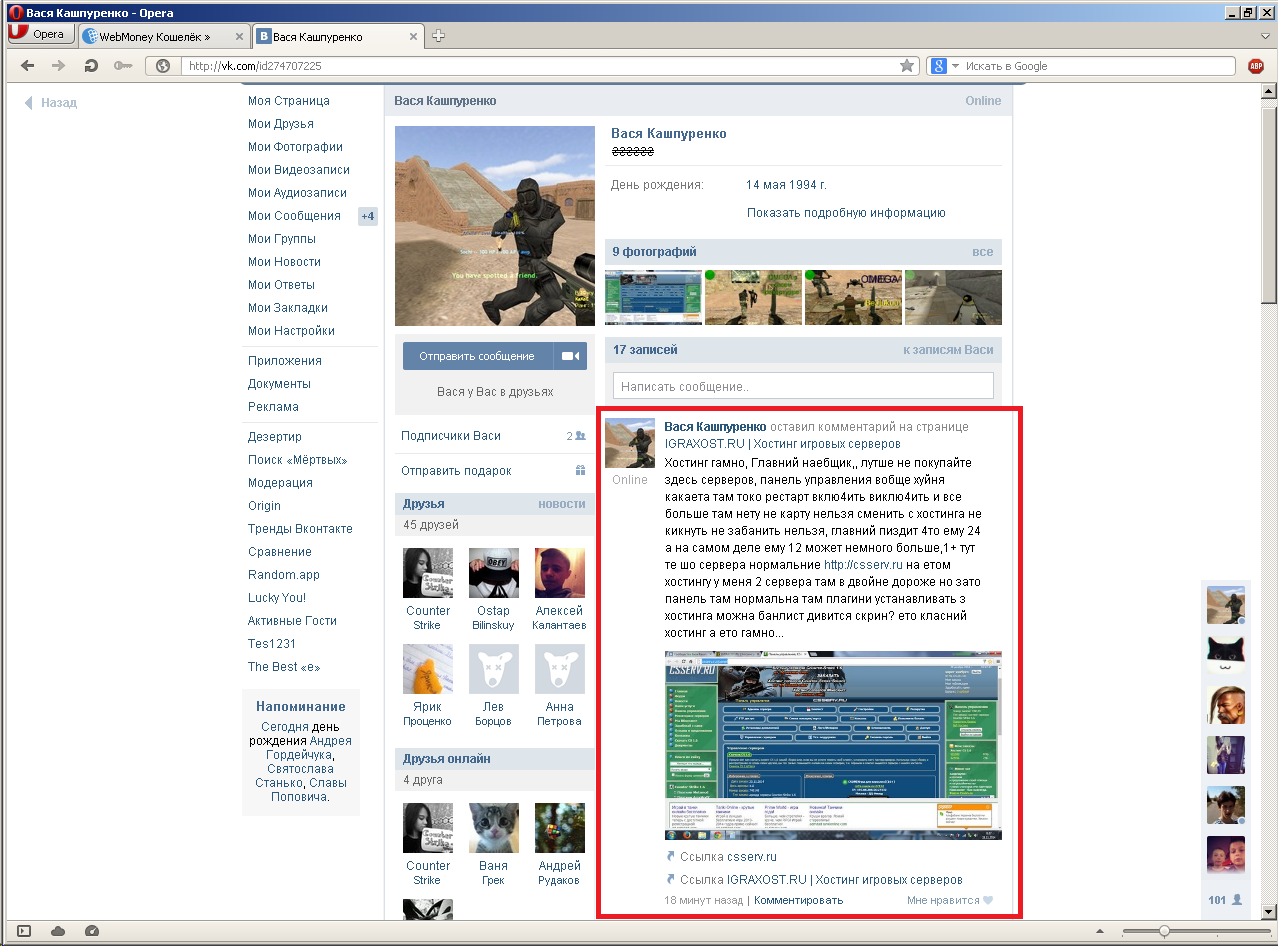Start a video call with camera icon
The image size is (1278, 946).
click(571, 356)
